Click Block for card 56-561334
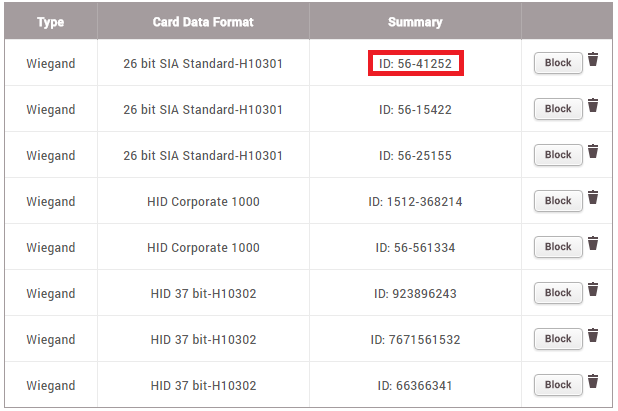 pyautogui.click(x=558, y=247)
